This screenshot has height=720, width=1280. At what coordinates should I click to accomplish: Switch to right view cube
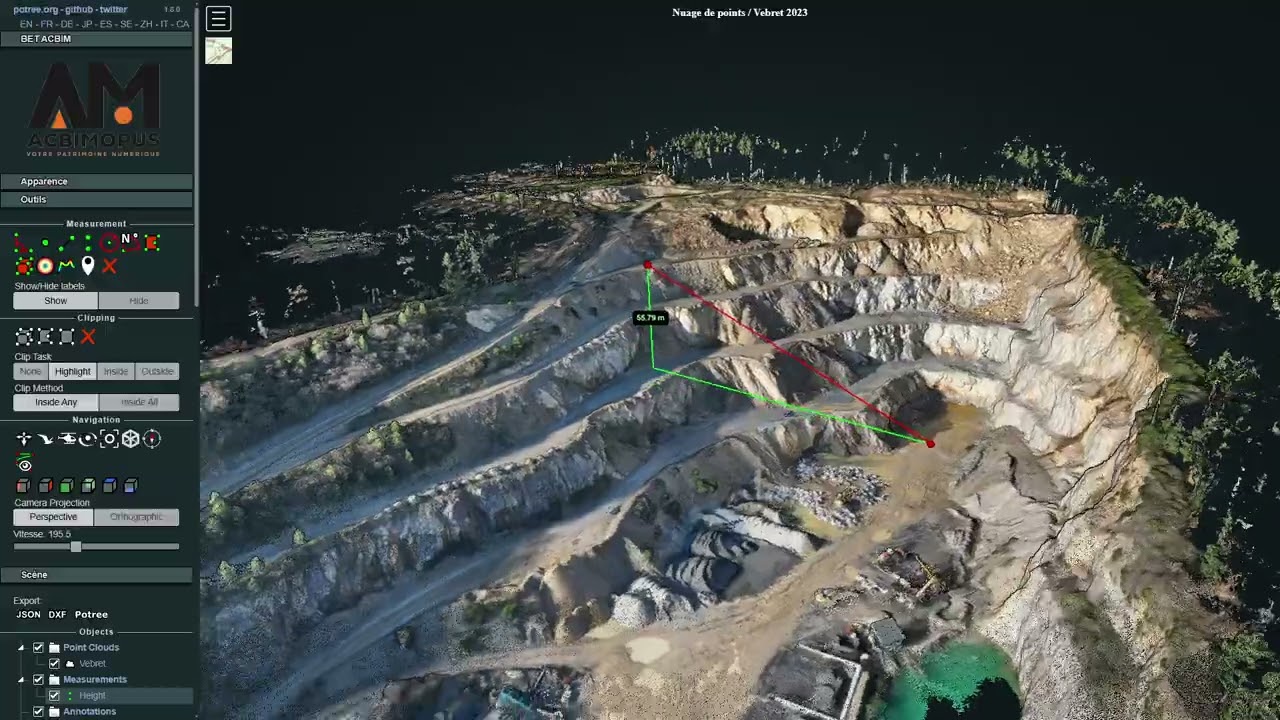[45, 486]
